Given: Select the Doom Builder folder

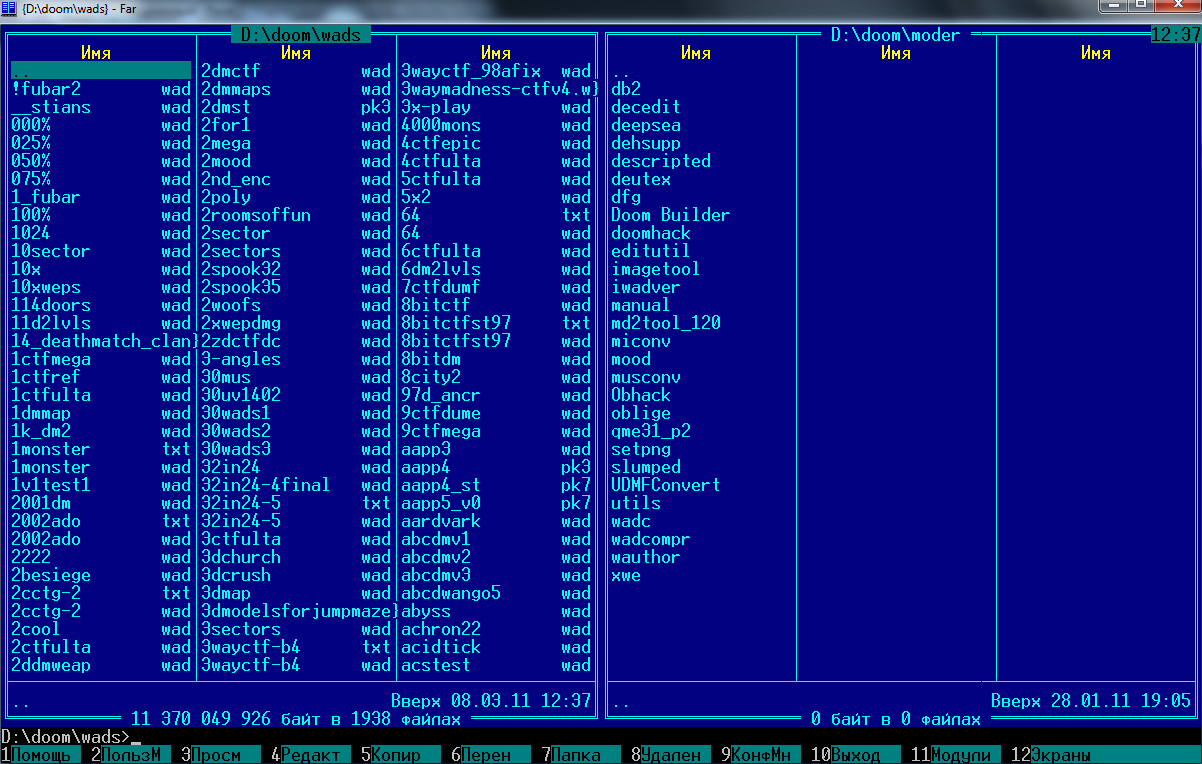Looking at the screenshot, I should (x=670, y=215).
